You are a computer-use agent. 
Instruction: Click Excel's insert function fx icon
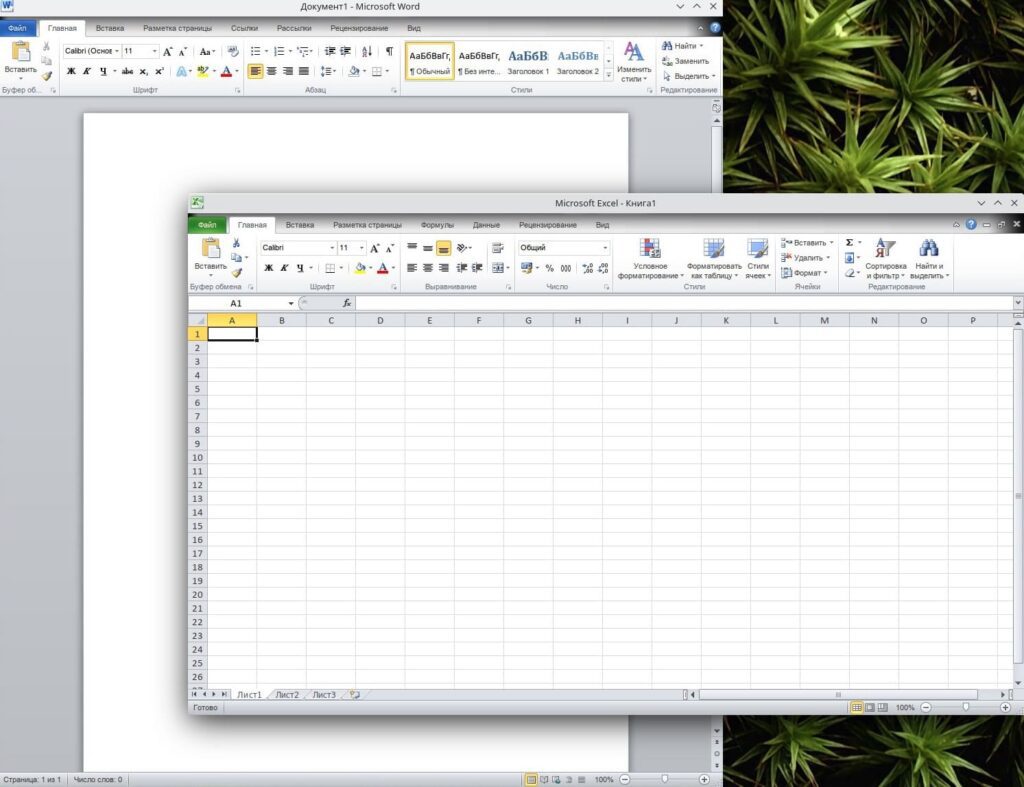pos(347,303)
